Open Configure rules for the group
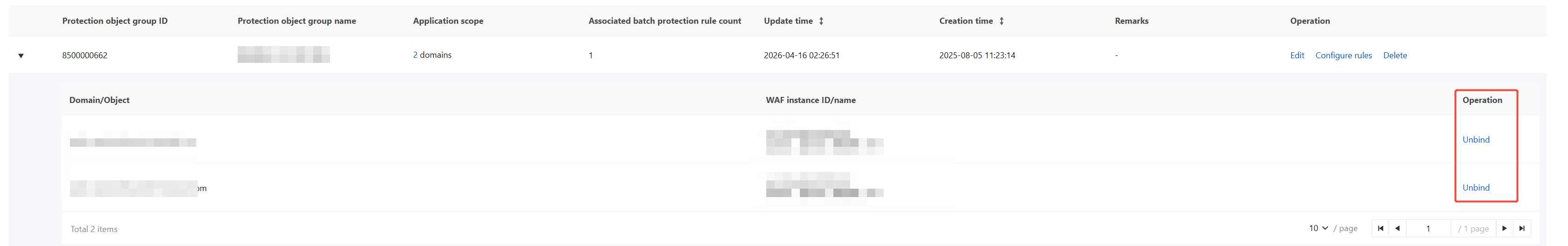Viewport: 1568px width, 246px height. tap(1343, 55)
